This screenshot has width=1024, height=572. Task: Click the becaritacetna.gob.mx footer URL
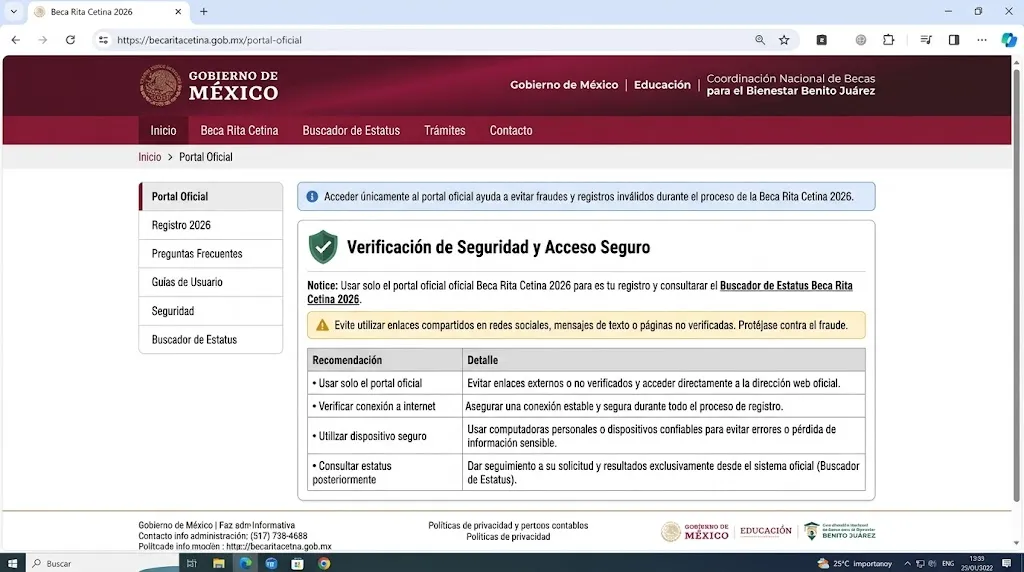click(x=279, y=547)
